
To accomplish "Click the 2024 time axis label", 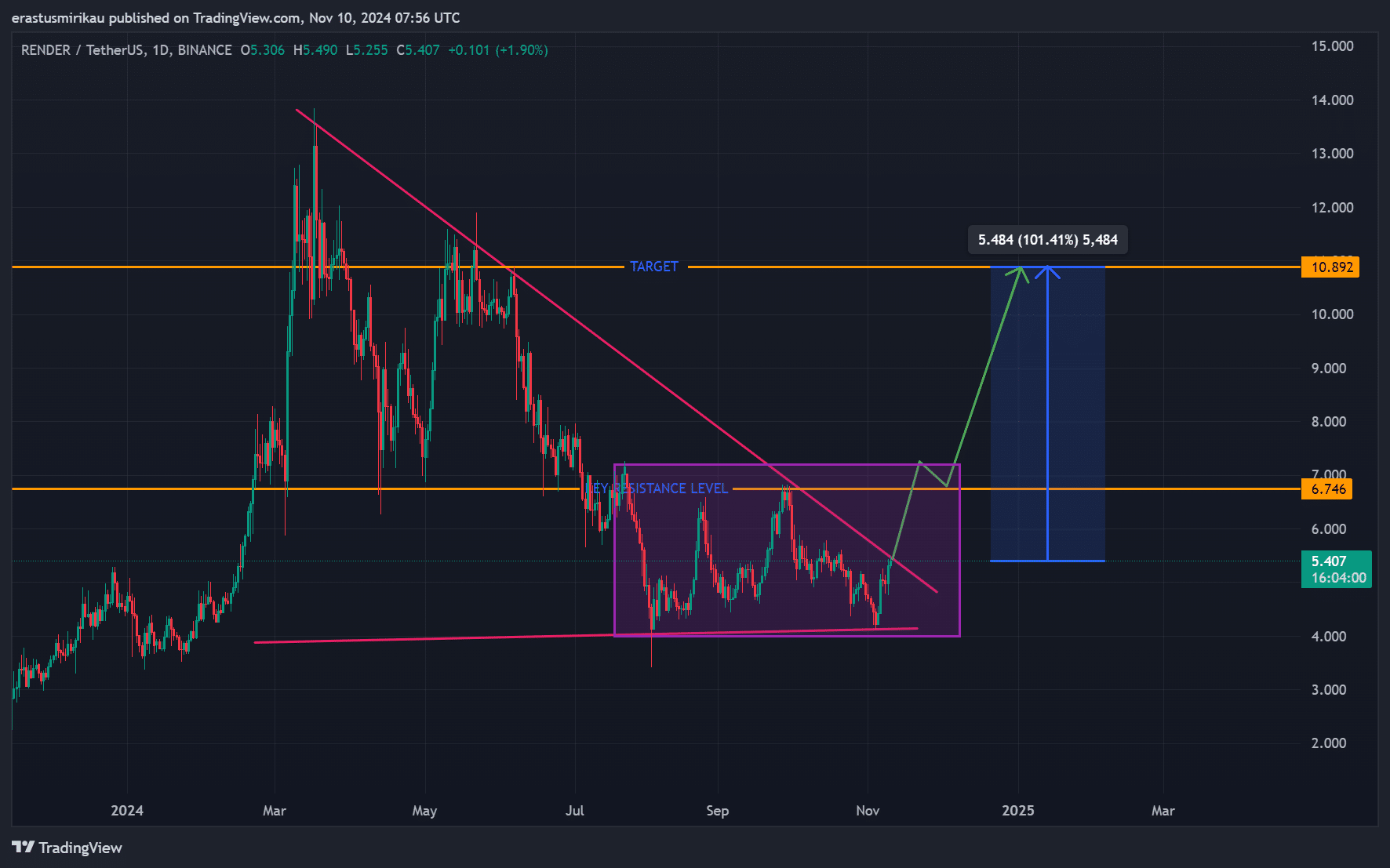I will point(127,811).
